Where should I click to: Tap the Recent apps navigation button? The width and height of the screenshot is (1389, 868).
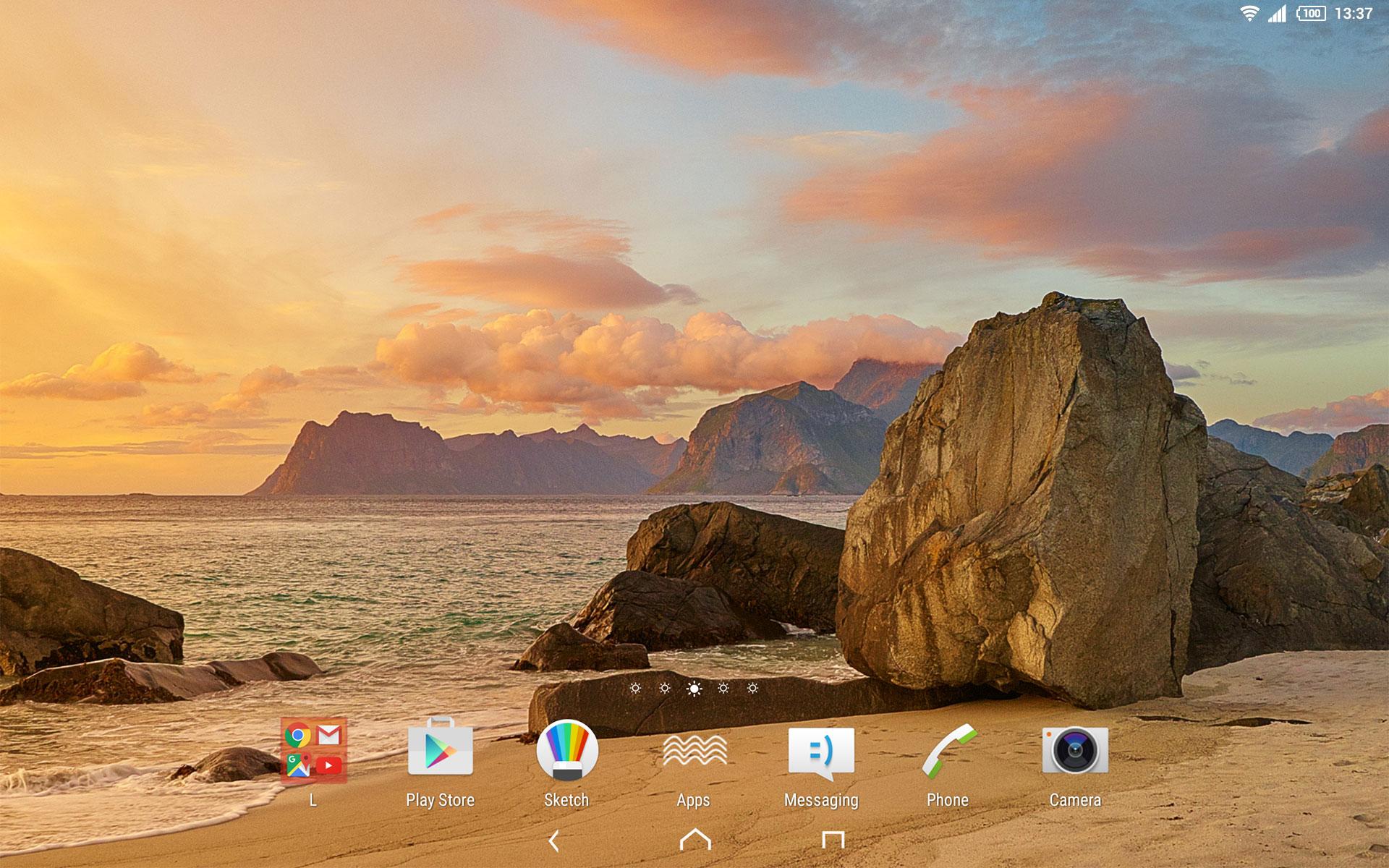pos(833,840)
